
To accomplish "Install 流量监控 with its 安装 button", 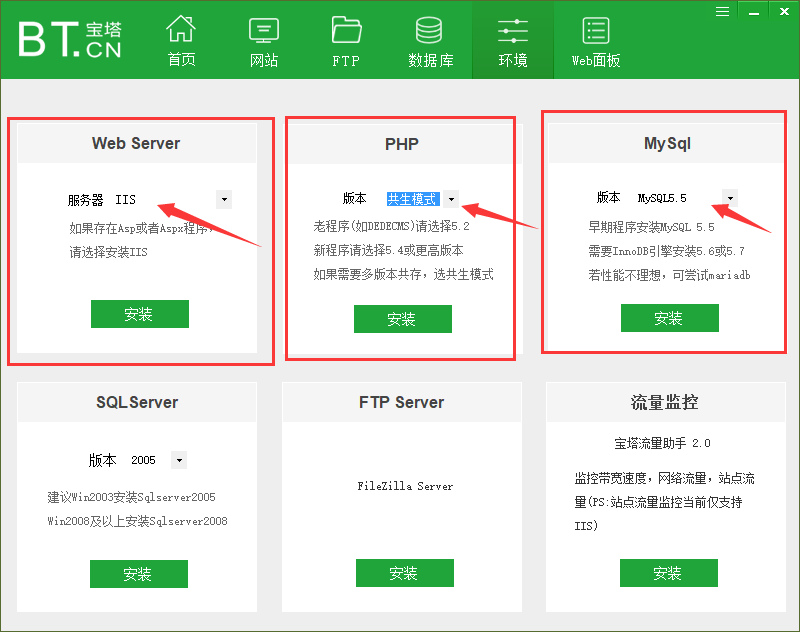I will (x=669, y=573).
